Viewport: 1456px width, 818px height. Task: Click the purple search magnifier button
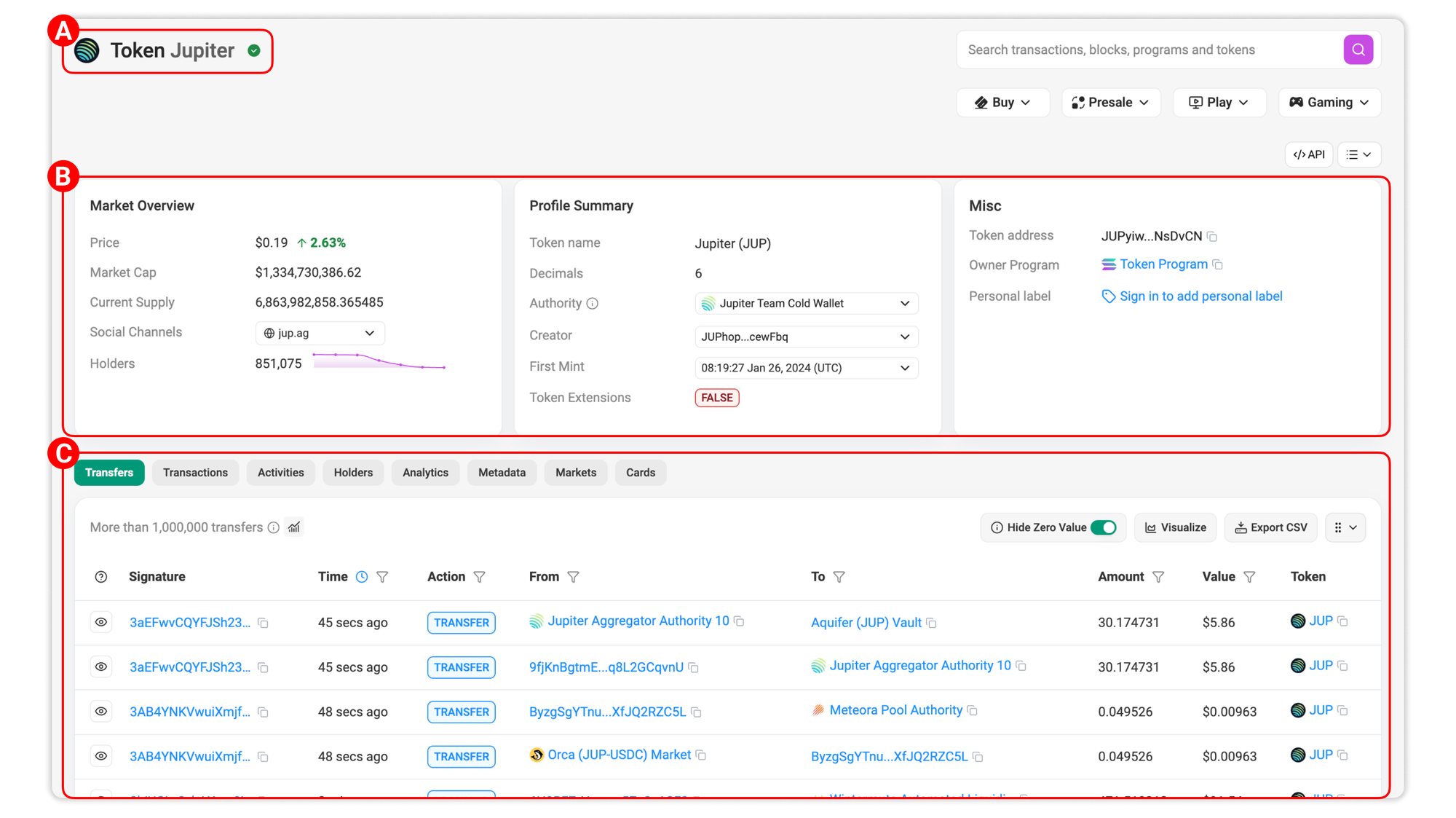(x=1358, y=50)
